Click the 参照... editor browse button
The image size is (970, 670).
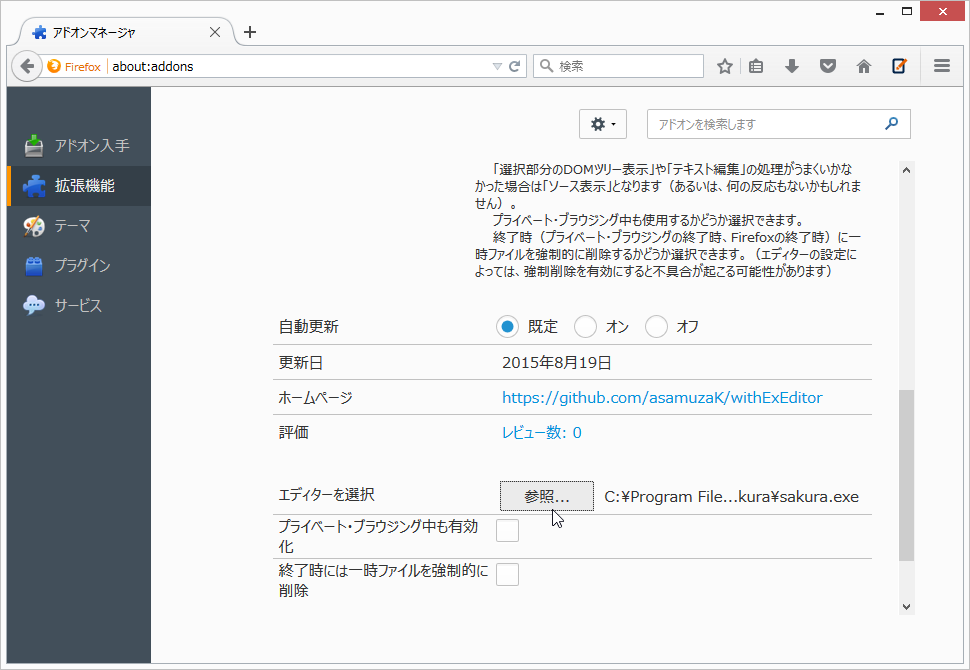tap(546, 496)
